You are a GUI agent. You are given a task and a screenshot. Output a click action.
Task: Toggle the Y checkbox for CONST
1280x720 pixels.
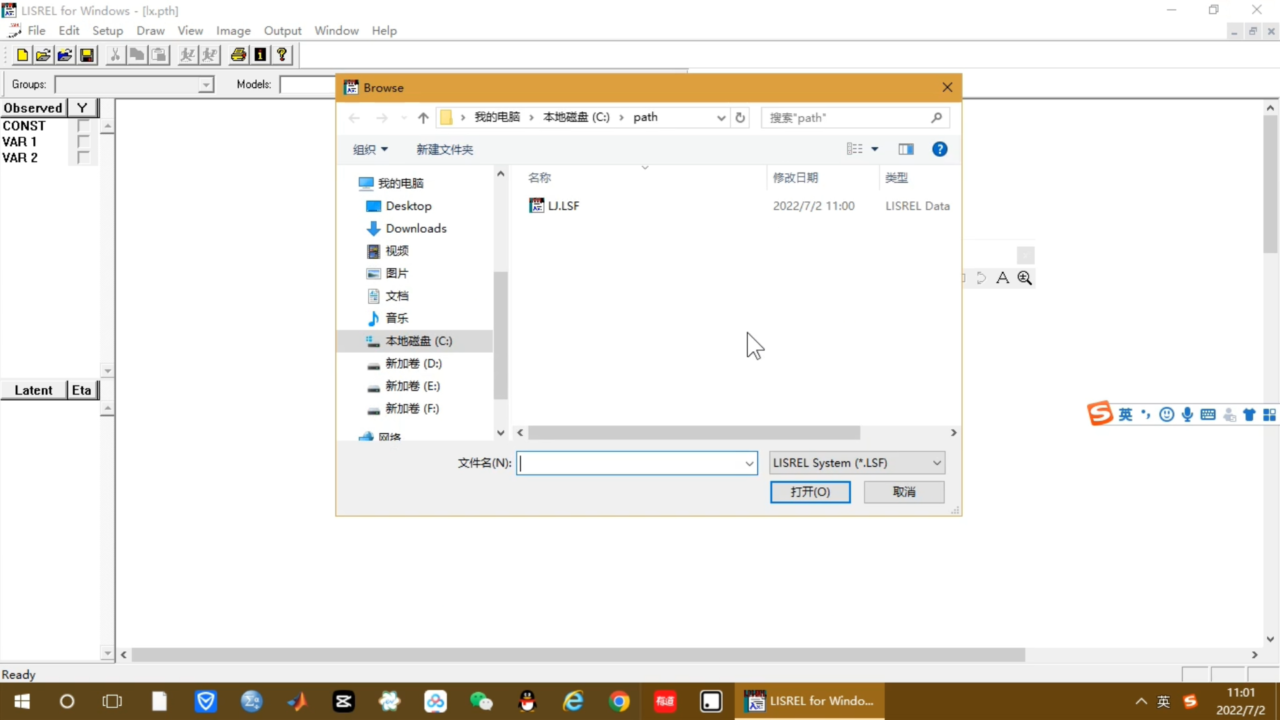(x=83, y=126)
